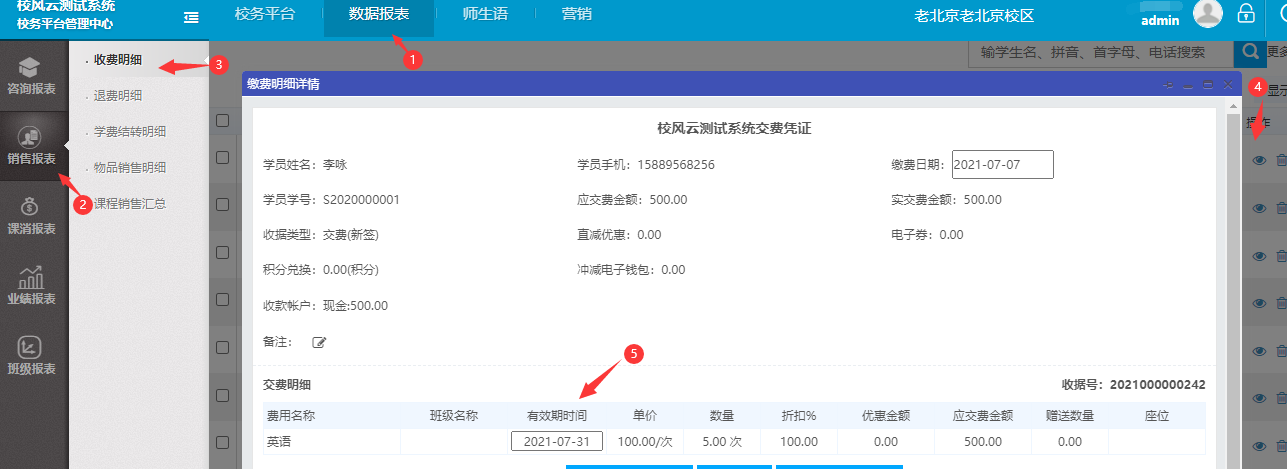Tick the fourth data row checkbox
This screenshot has width=1287, height=469.
point(223,301)
